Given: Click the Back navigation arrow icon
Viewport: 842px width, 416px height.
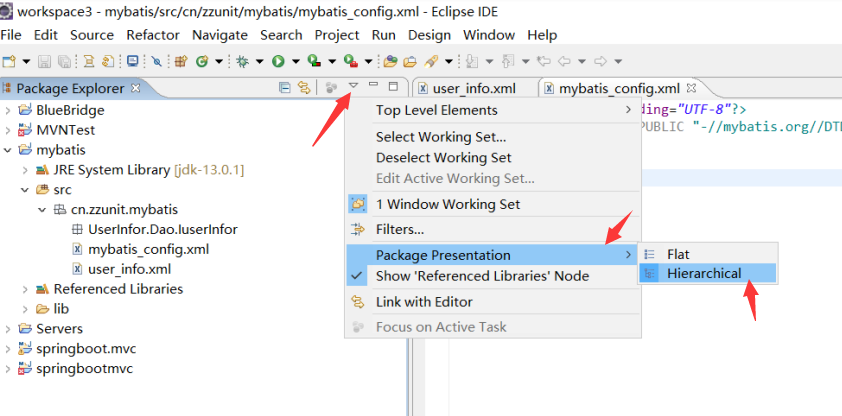Looking at the screenshot, I should point(564,61).
